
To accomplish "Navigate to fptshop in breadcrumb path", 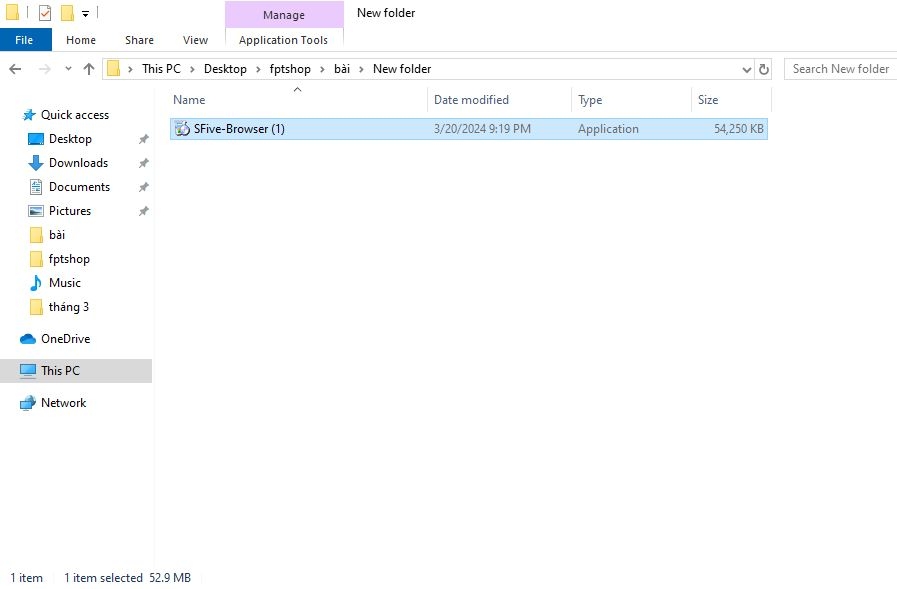I will 290,69.
